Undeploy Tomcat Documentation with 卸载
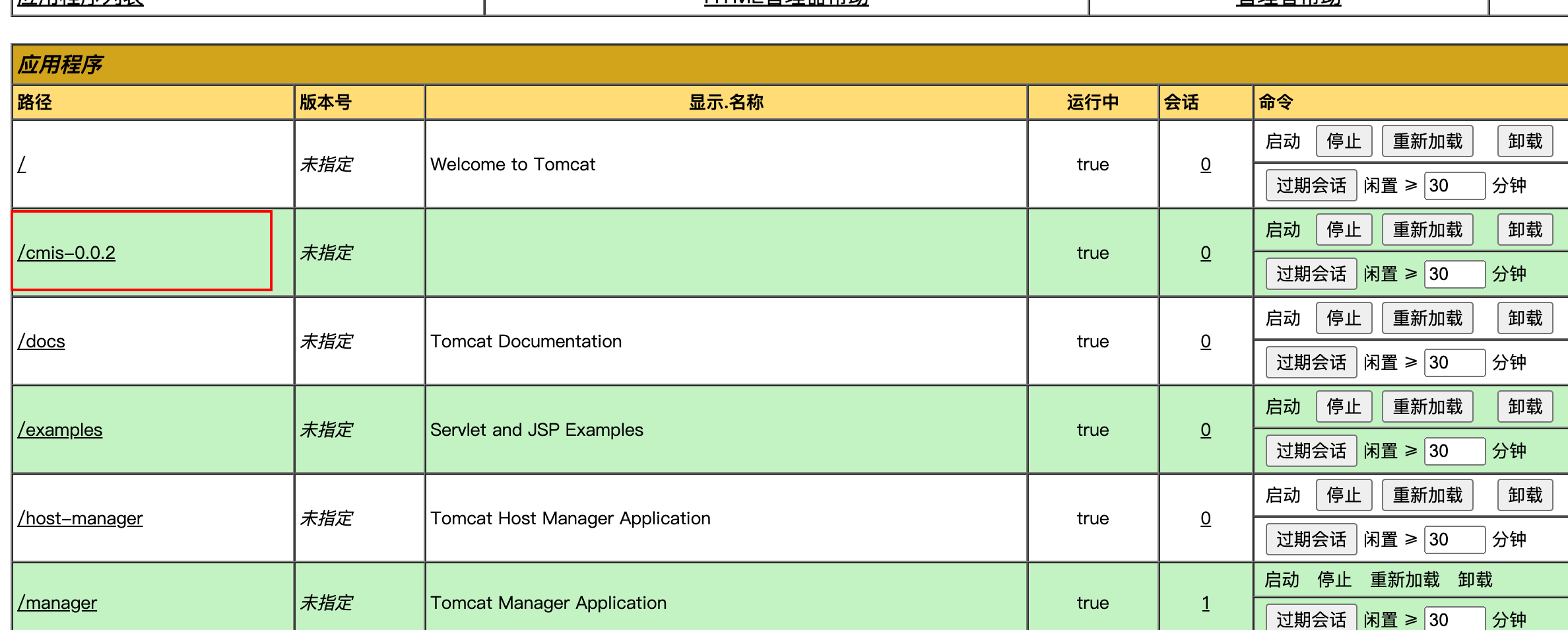 click(x=1525, y=318)
